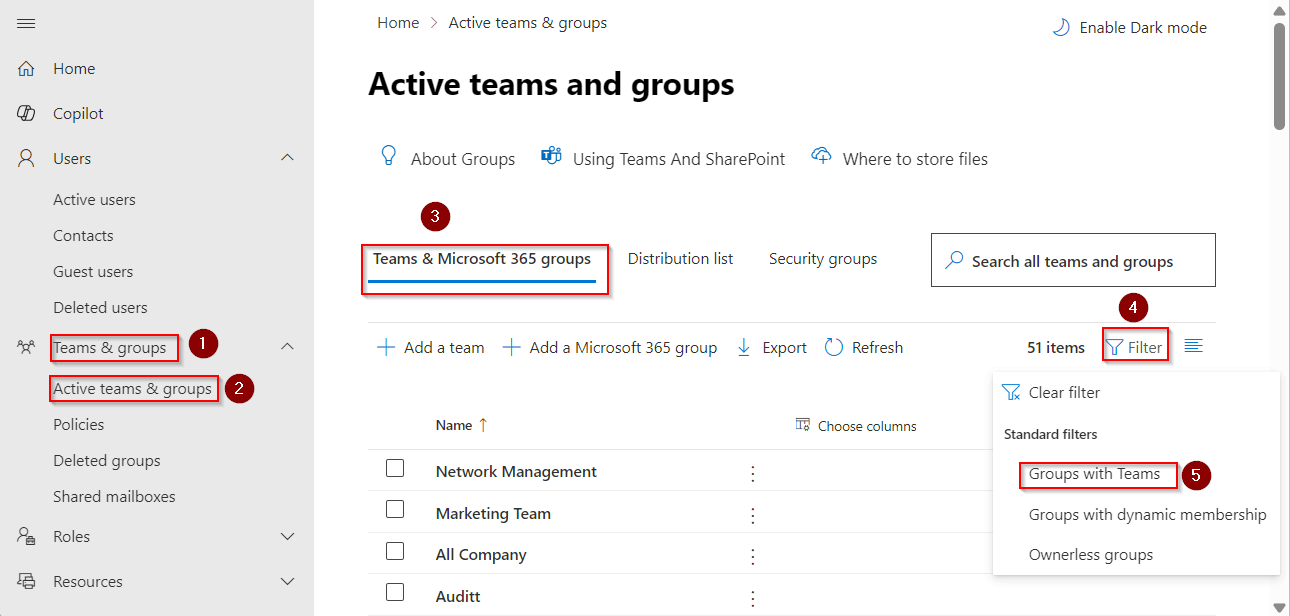Add a Microsoft 365 group
1290x616 pixels.
coord(610,346)
